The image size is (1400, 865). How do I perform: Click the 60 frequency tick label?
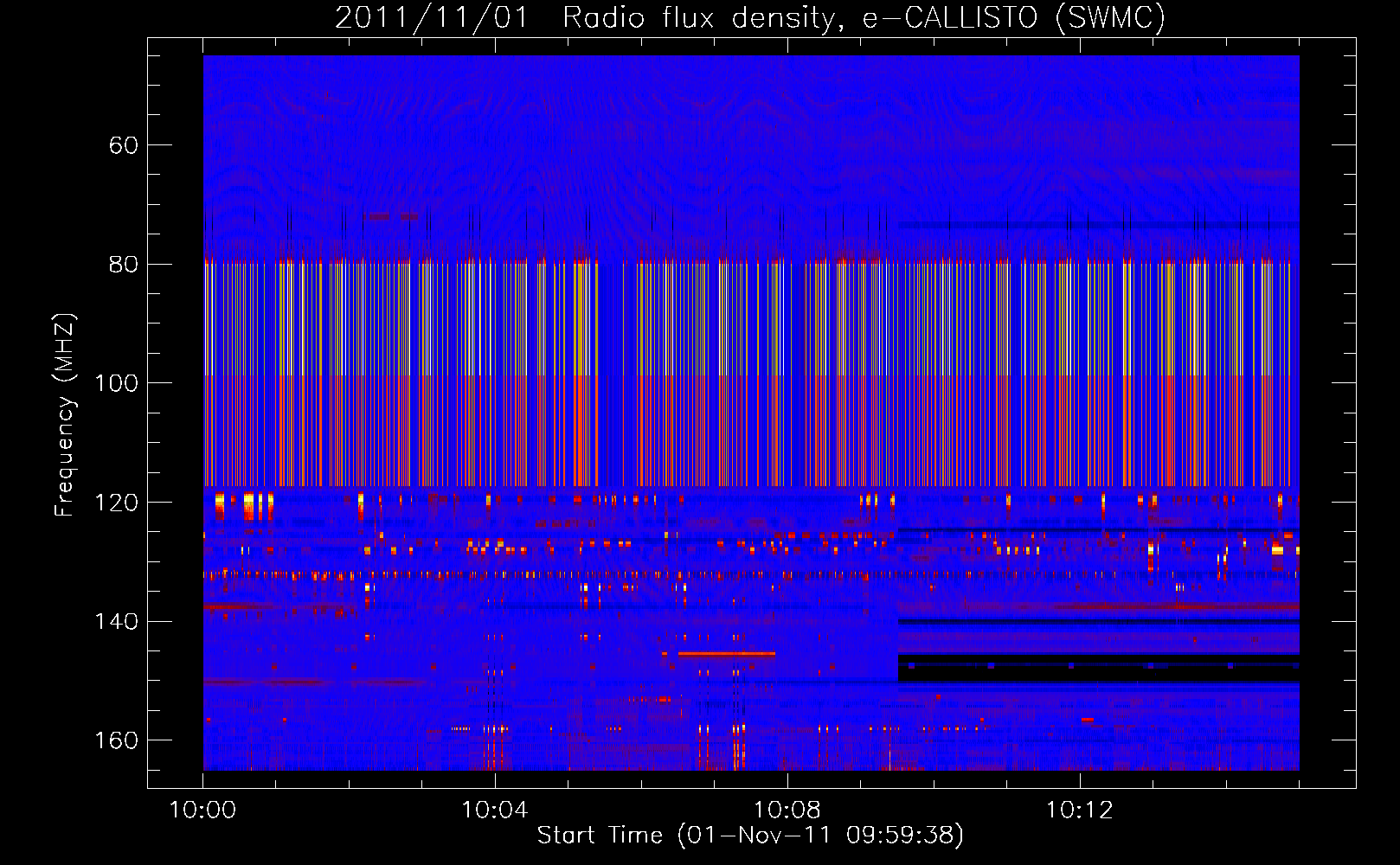click(124, 145)
